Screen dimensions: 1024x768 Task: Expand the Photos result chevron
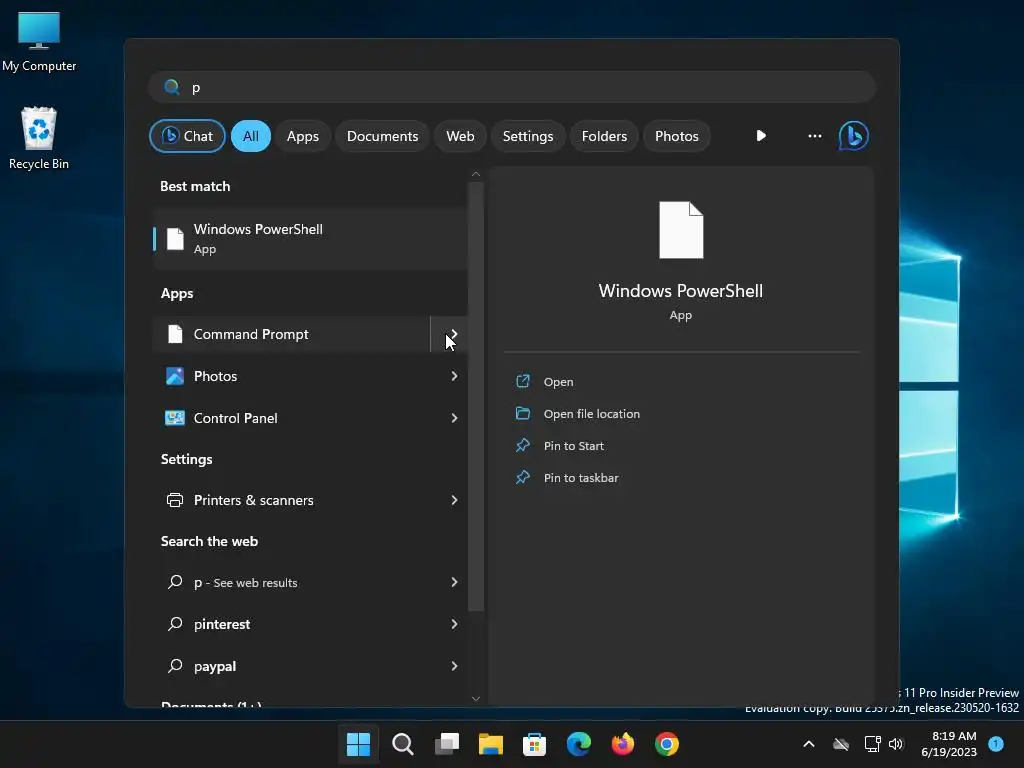point(454,376)
